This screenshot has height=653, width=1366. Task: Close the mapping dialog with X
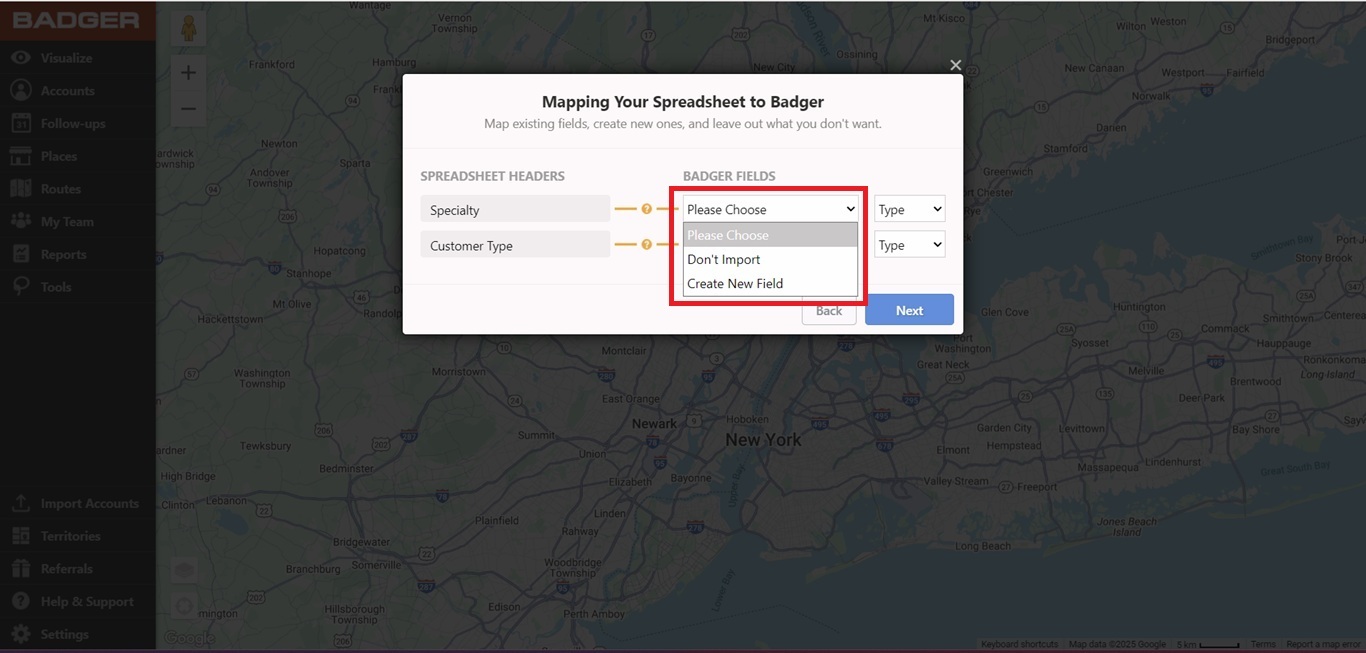955,65
